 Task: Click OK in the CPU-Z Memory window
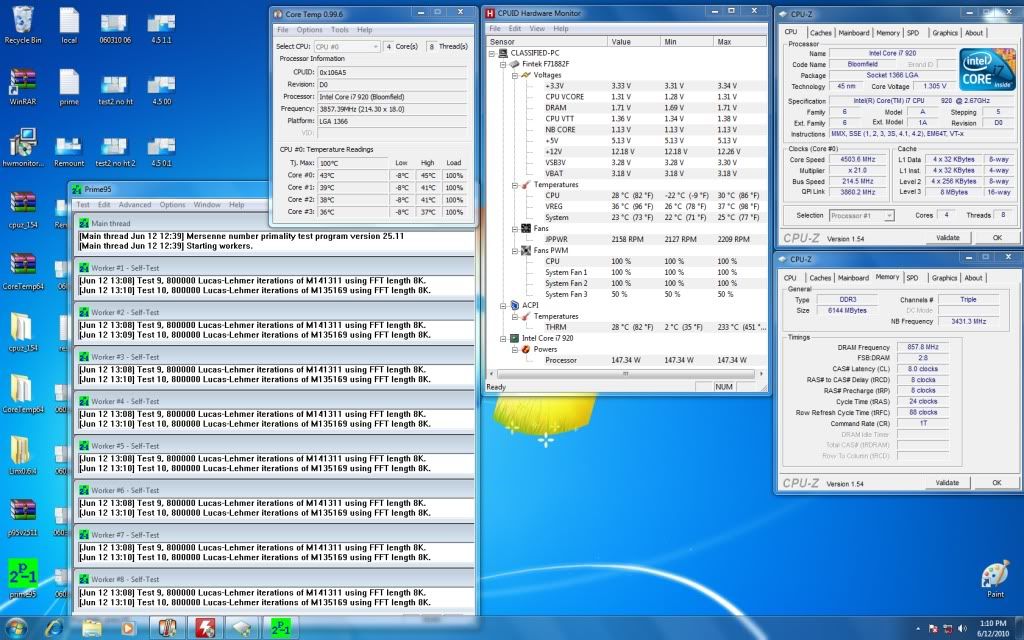pyautogui.click(x=996, y=482)
